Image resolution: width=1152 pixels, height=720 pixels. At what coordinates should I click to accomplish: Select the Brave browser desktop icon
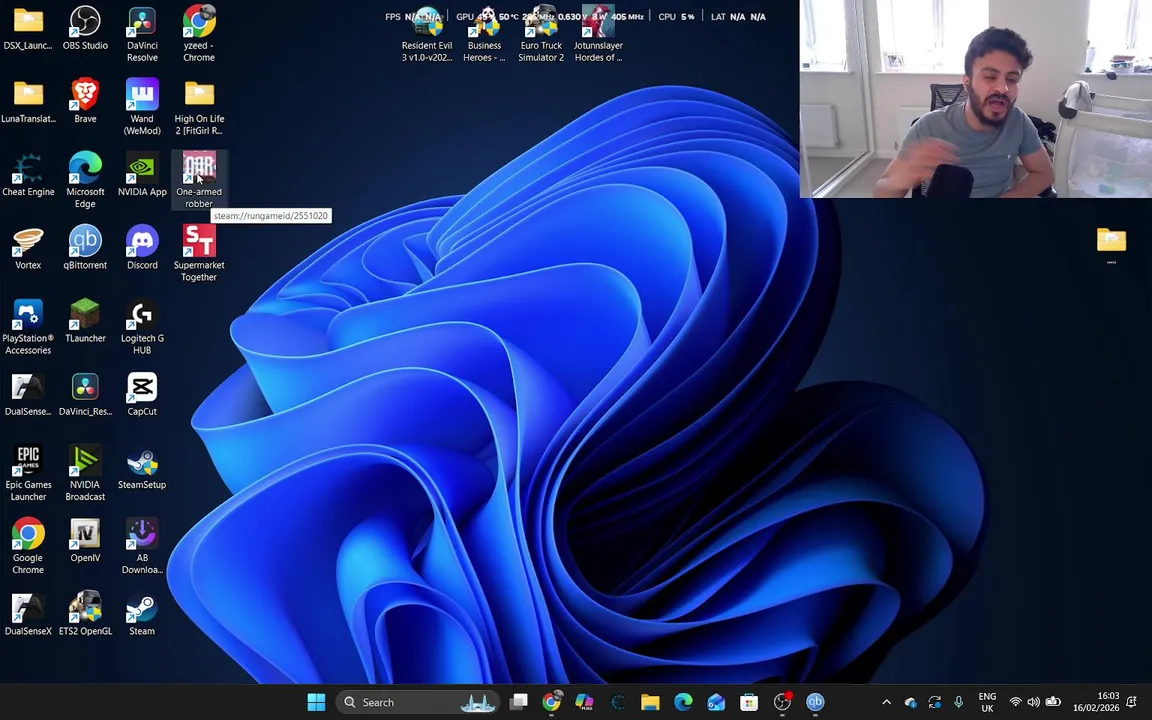coord(85,101)
